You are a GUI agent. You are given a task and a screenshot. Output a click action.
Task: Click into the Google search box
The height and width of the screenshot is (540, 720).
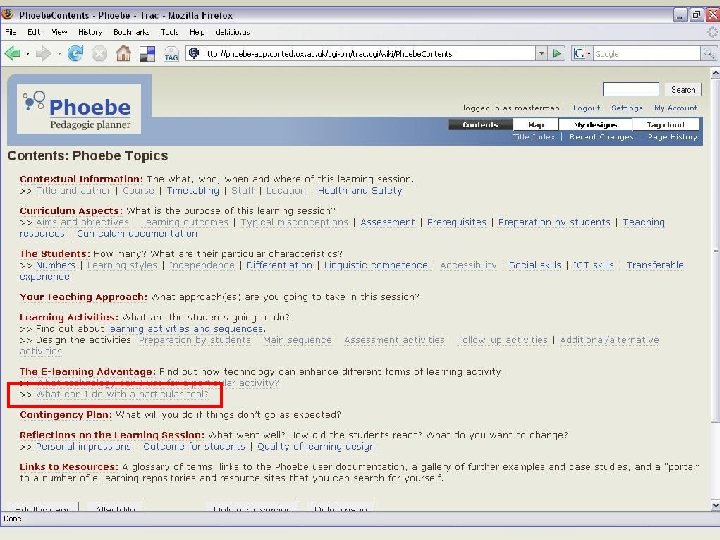click(647, 54)
